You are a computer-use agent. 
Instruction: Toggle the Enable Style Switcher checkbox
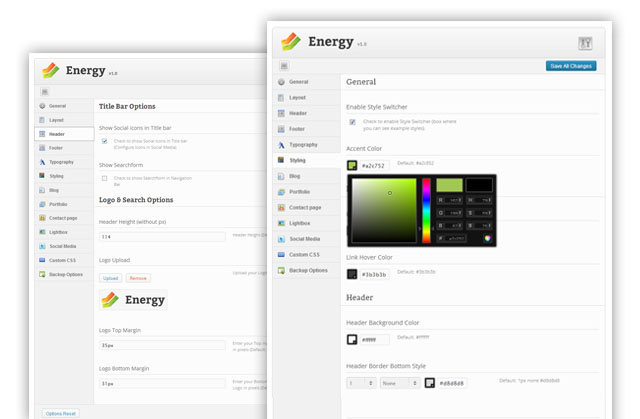(x=352, y=122)
